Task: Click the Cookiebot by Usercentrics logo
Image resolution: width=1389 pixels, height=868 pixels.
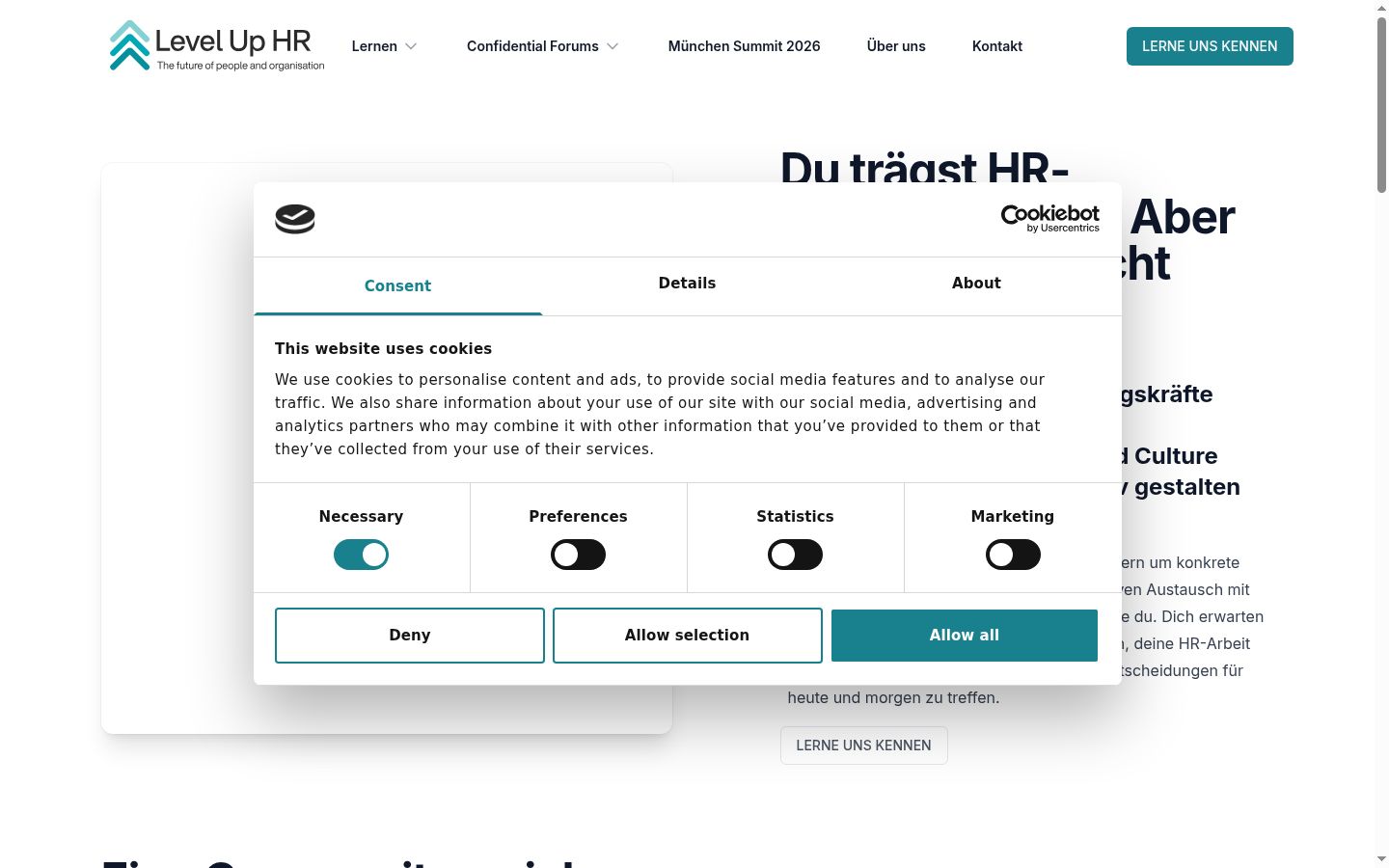Action: coord(1049,218)
